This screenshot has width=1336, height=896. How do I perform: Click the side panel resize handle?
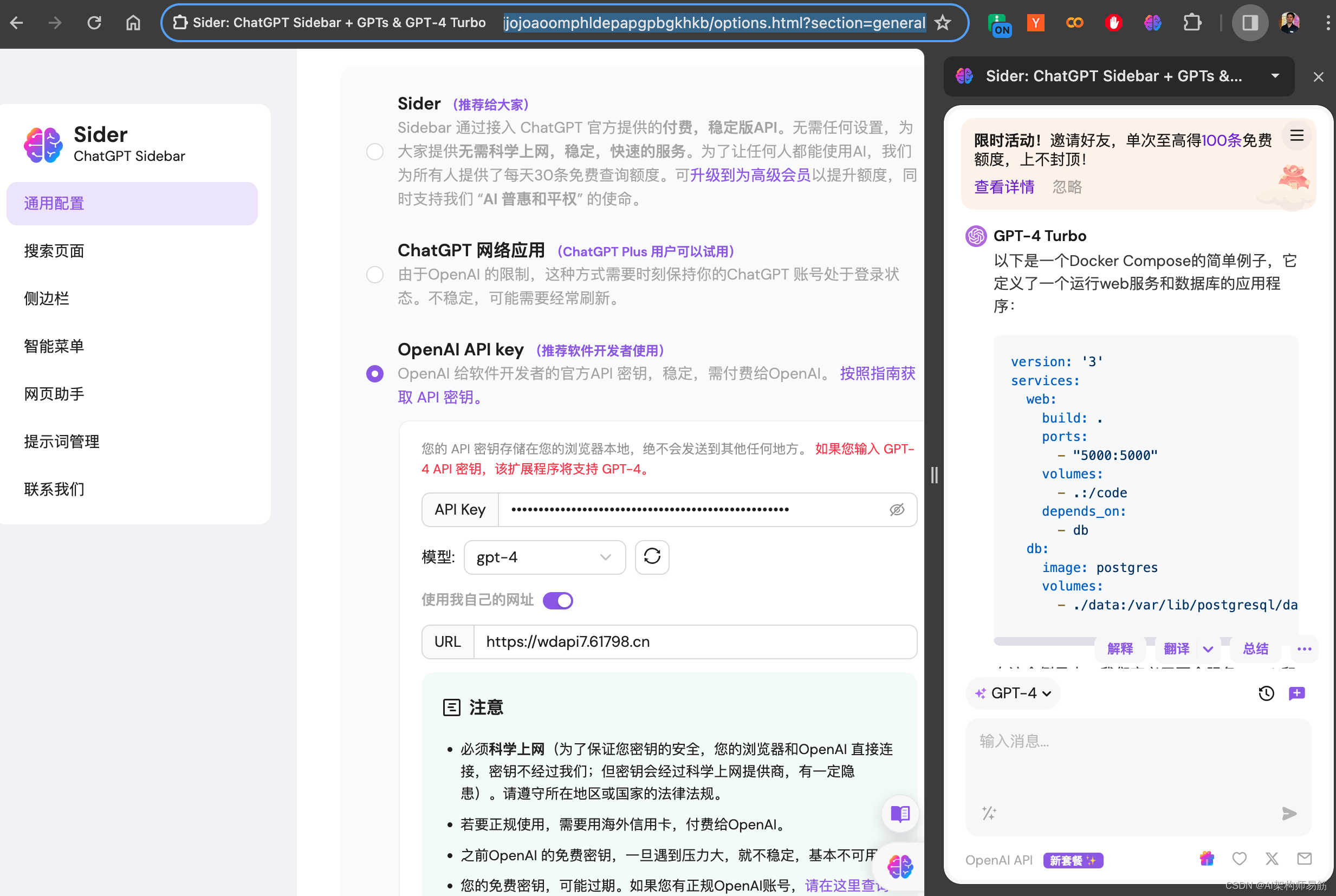(x=935, y=475)
